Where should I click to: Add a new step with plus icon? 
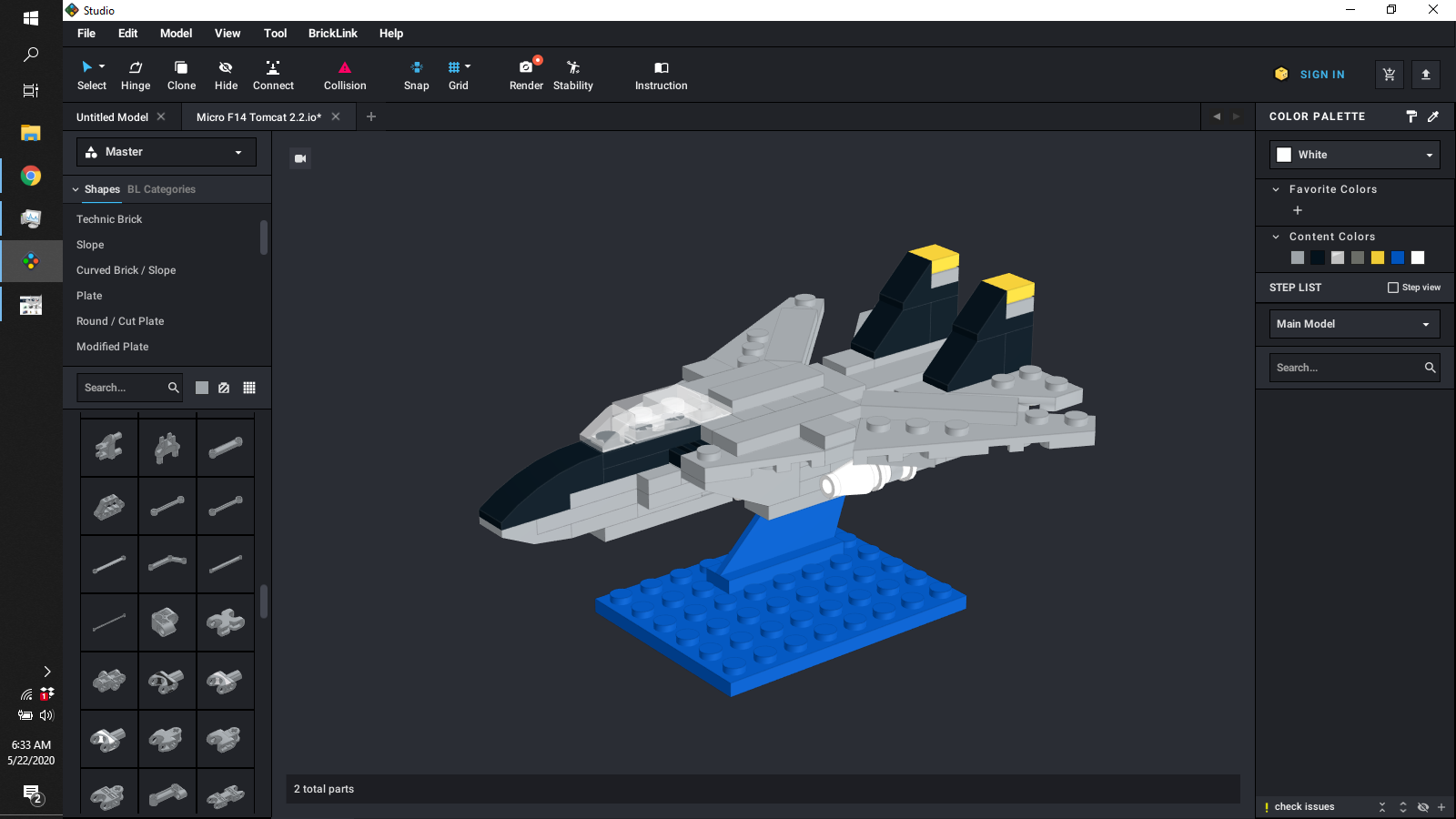[1441, 807]
